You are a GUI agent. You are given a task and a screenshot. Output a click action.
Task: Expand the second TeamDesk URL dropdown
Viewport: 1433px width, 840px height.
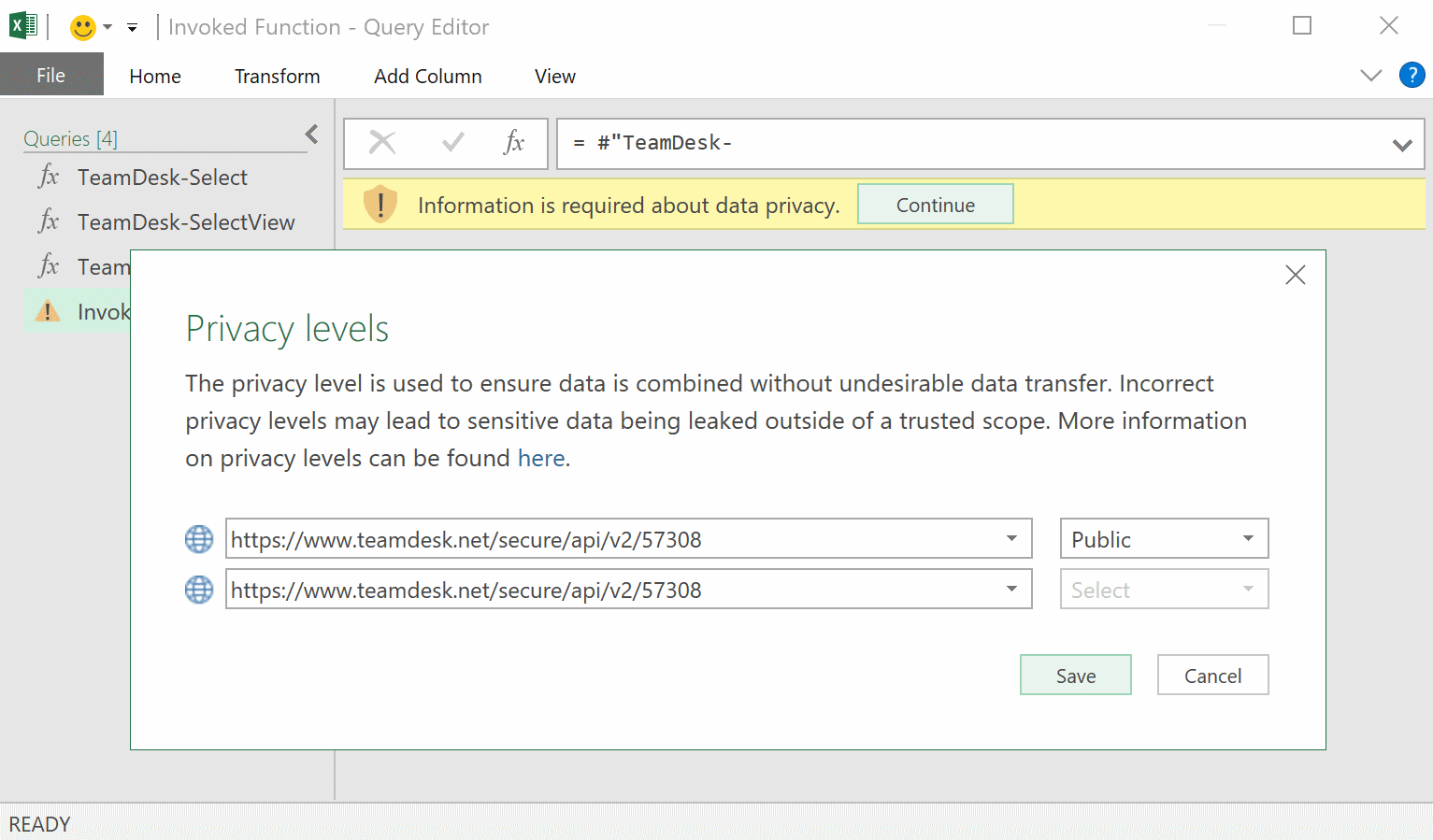(1011, 590)
